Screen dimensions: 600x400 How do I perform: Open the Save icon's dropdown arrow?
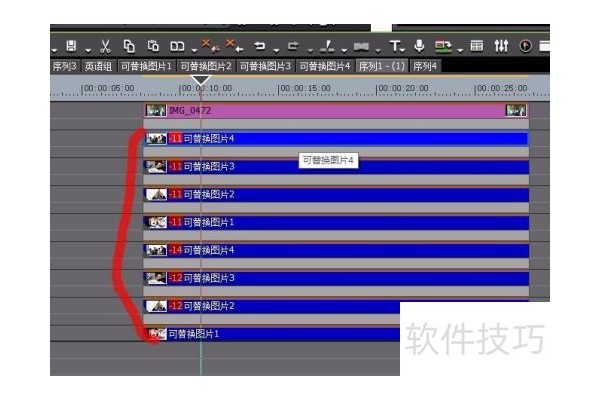click(x=88, y=50)
